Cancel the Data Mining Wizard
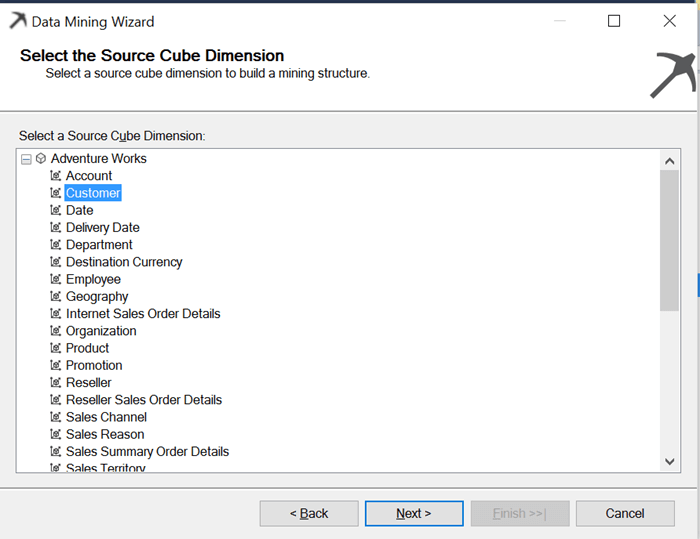 click(x=625, y=514)
